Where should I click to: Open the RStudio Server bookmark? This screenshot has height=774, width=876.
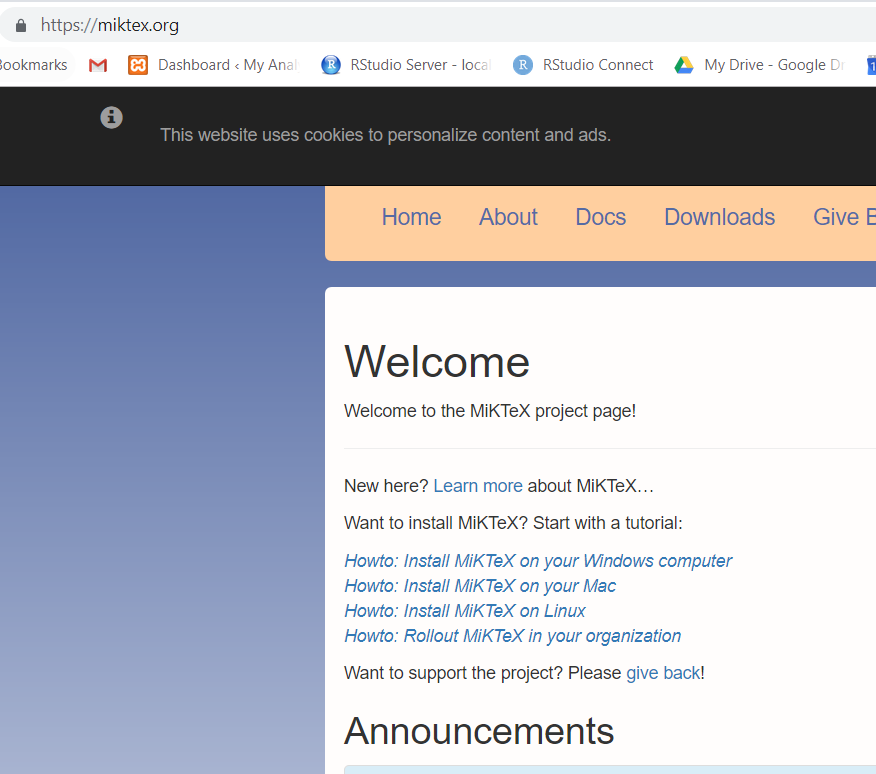405,64
